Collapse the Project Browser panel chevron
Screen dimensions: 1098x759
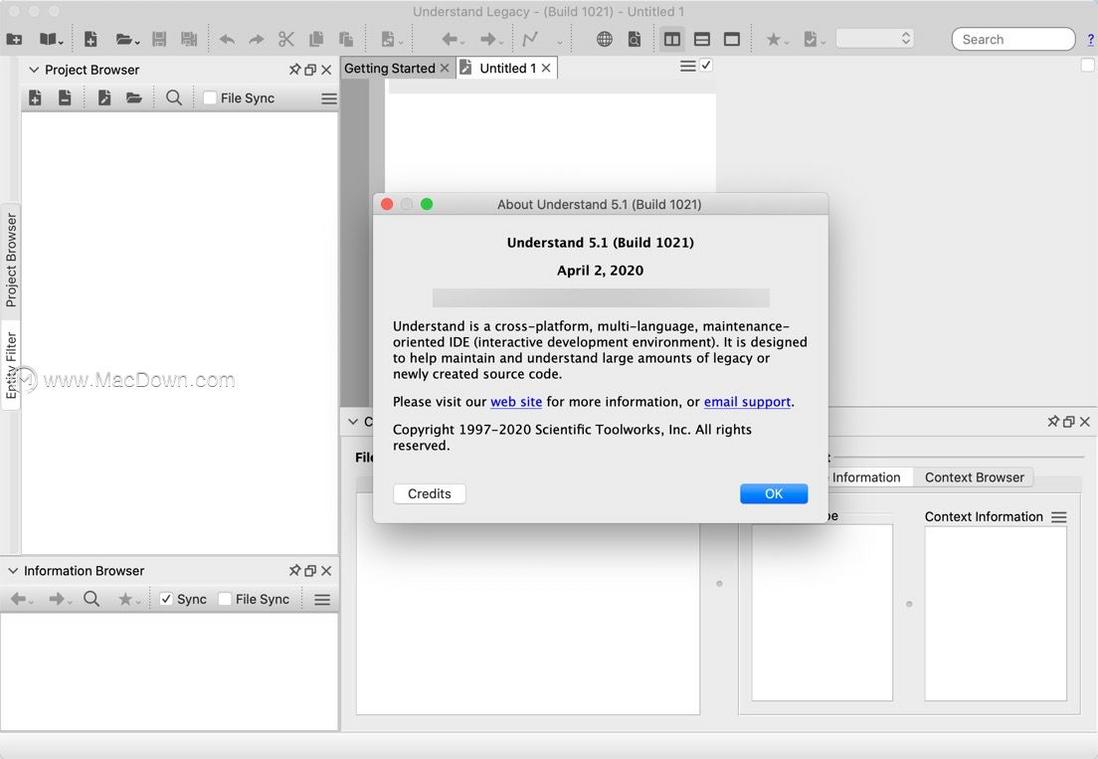tap(33, 69)
